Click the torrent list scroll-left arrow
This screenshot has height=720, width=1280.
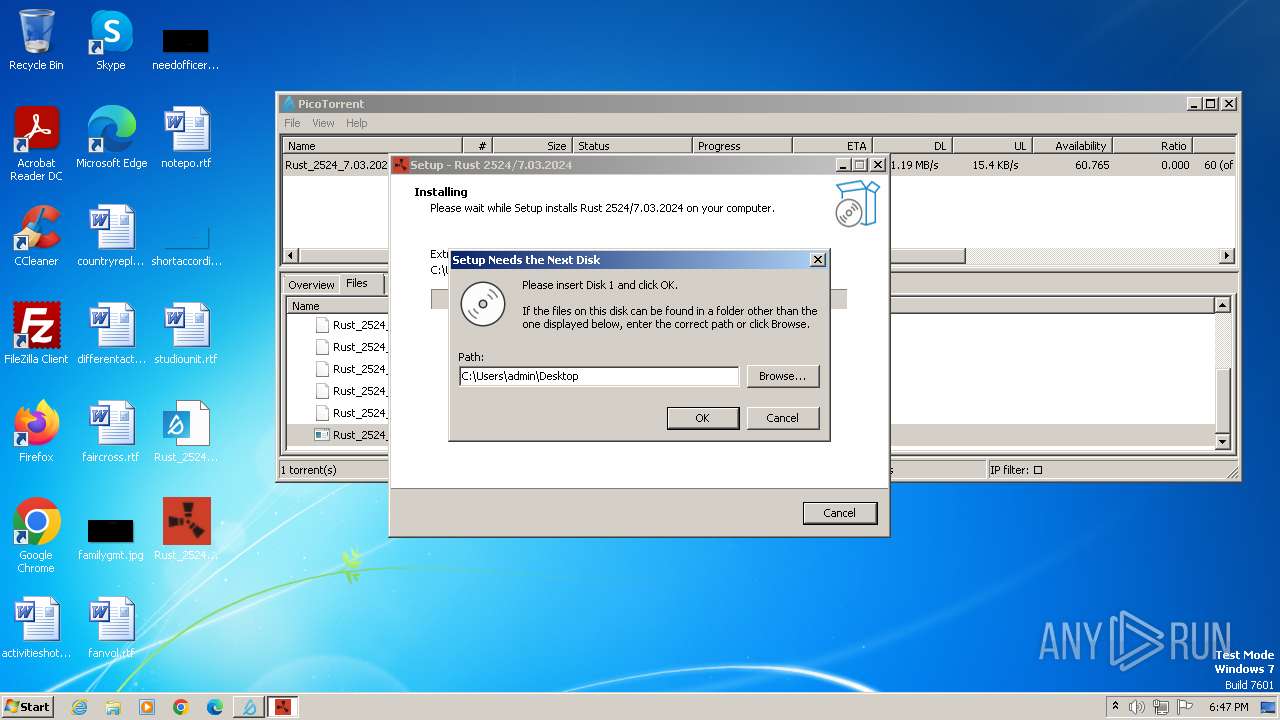(291, 256)
